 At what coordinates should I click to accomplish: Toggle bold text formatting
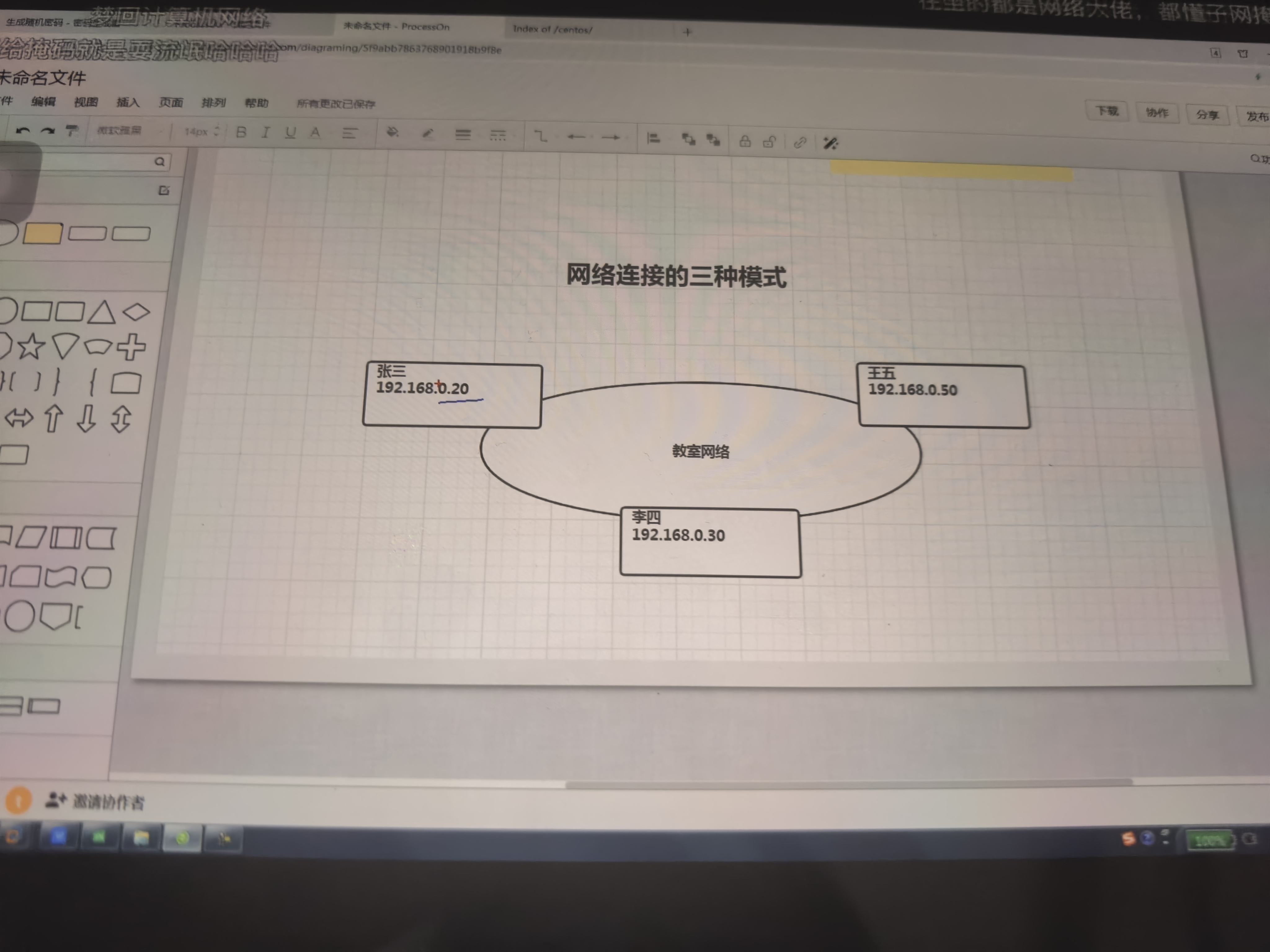(x=241, y=133)
